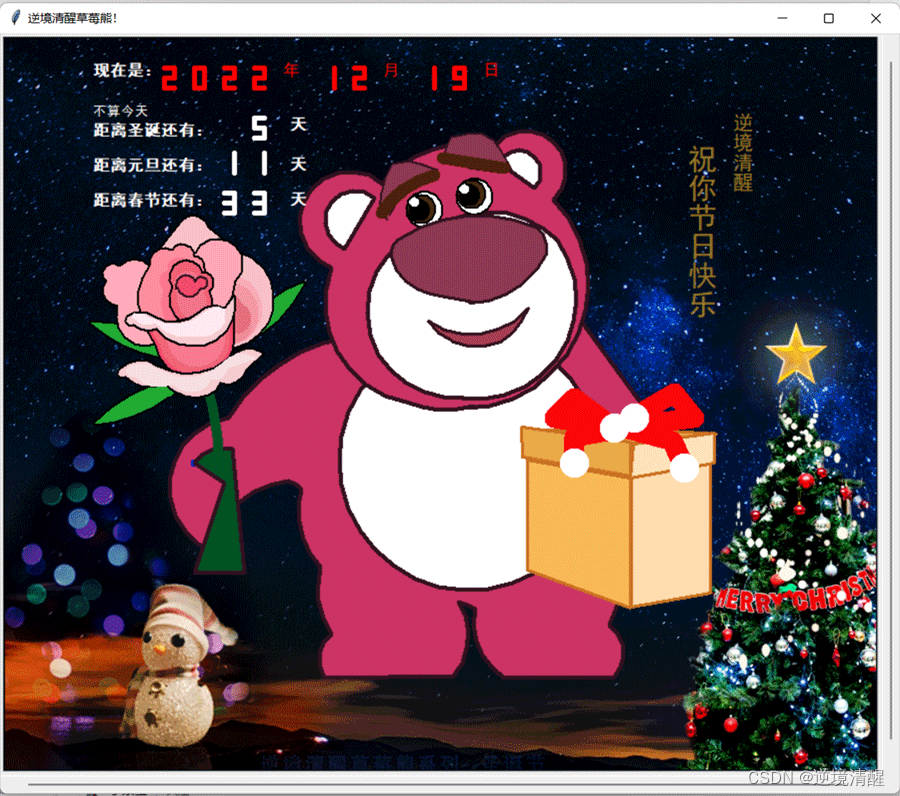Close the 逆境清醒草莓熊 window
The height and width of the screenshot is (796, 900).
coord(875,18)
